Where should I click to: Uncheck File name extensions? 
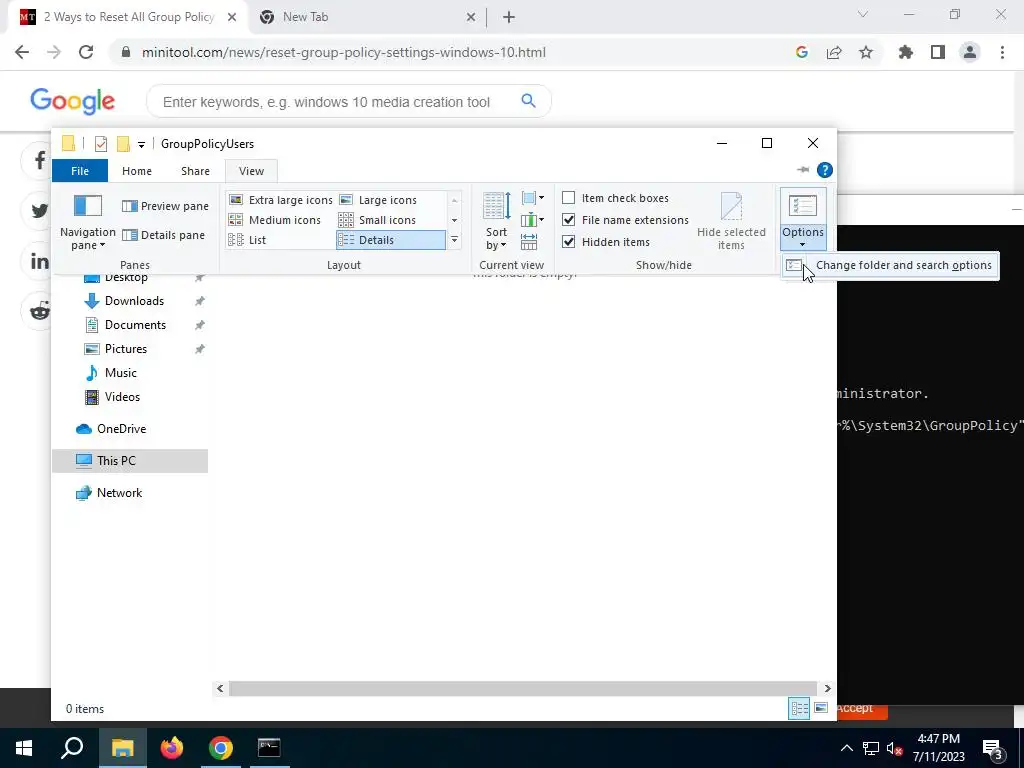coord(568,219)
